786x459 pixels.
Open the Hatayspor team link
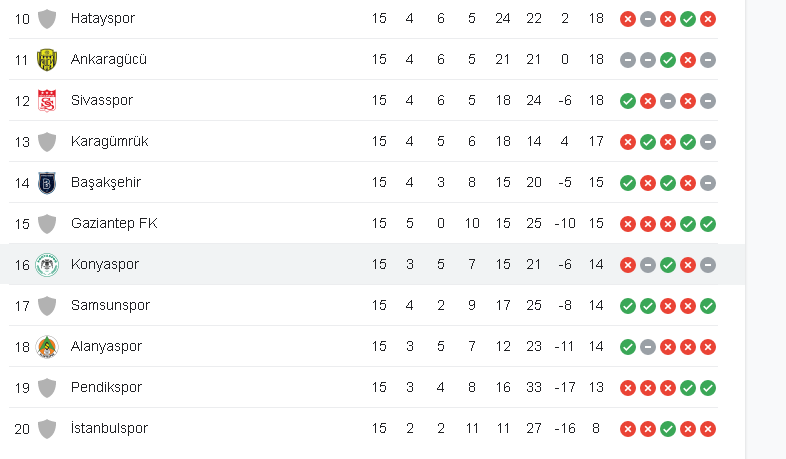(103, 18)
